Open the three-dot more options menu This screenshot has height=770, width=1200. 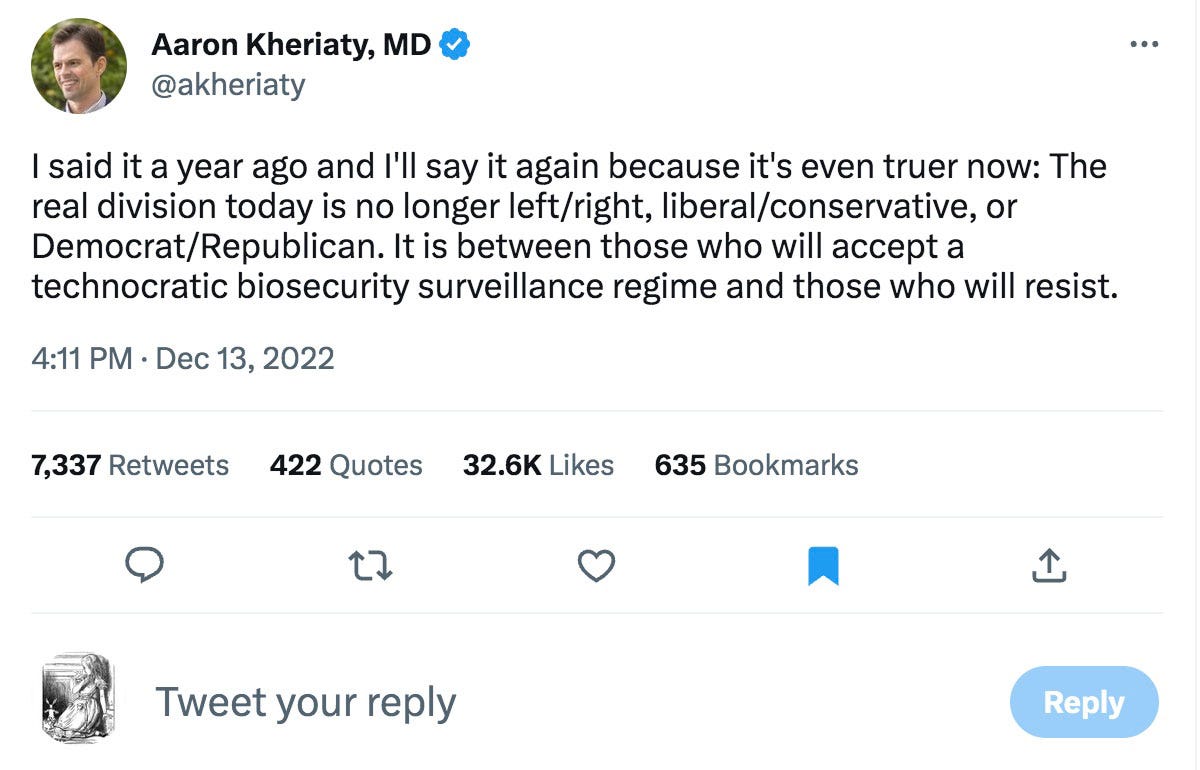pos(1142,45)
